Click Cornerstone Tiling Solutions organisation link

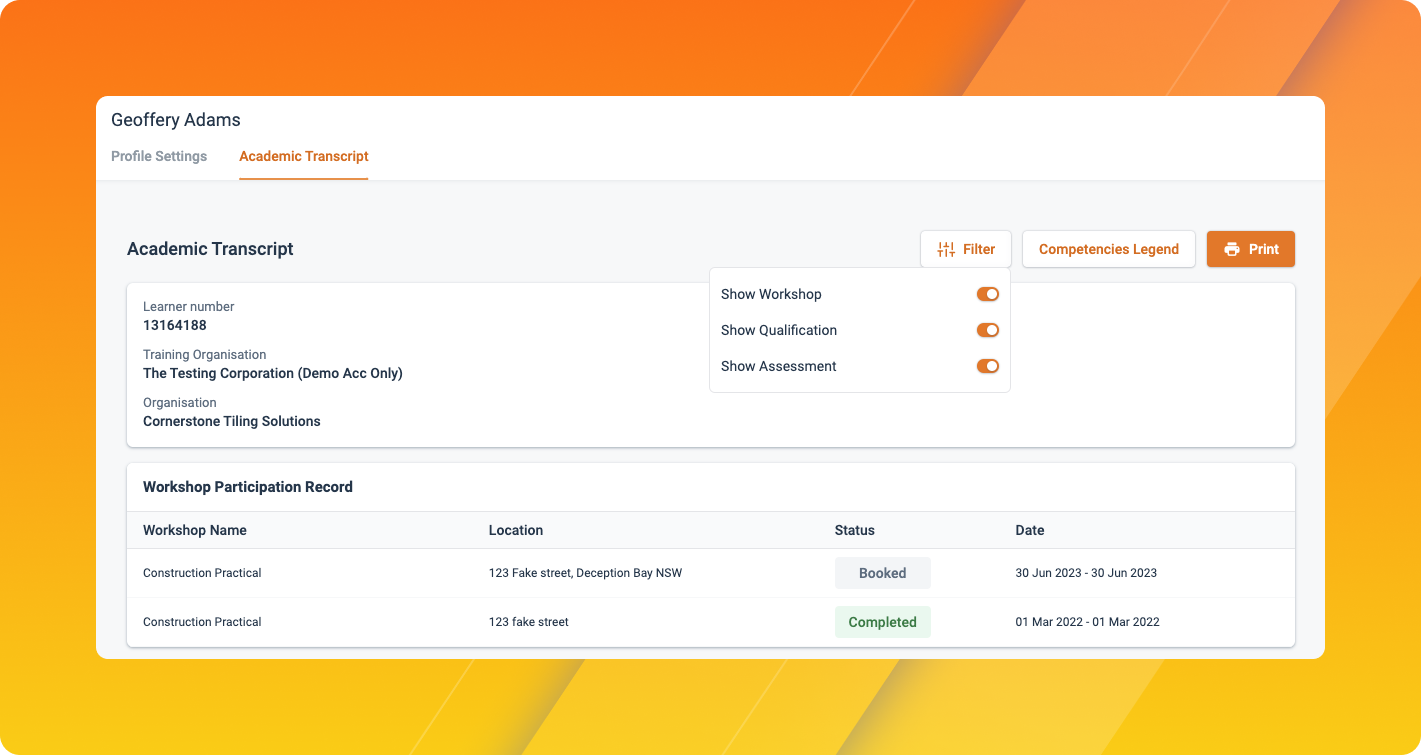pos(231,421)
